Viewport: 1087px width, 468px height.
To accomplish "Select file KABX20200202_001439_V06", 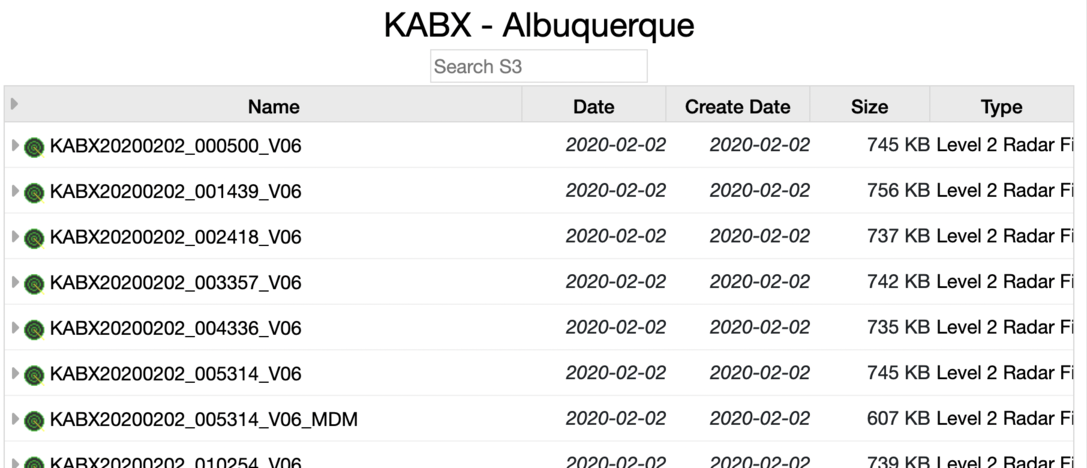I will point(175,191).
